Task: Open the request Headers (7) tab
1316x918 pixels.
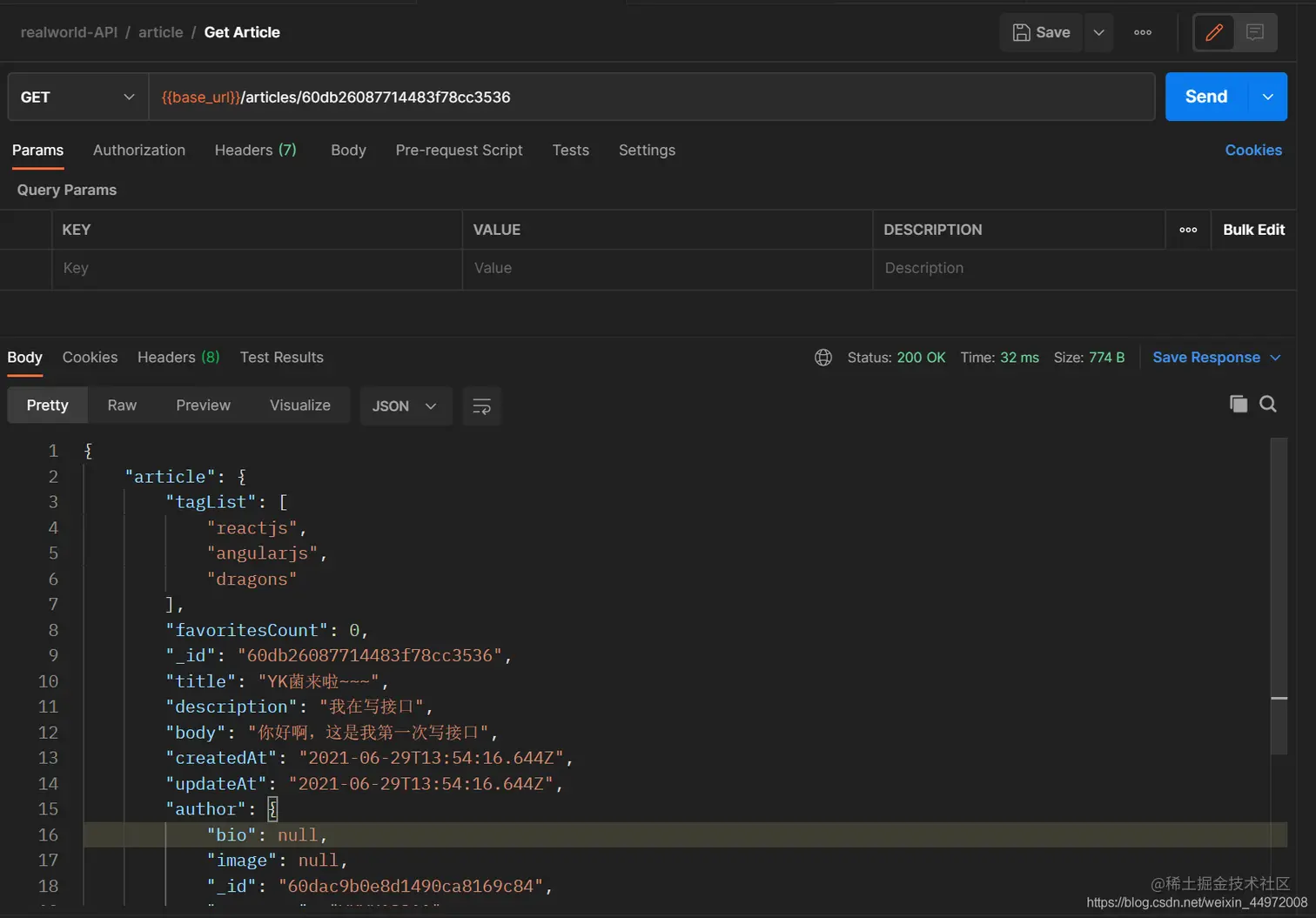Action: 256,150
